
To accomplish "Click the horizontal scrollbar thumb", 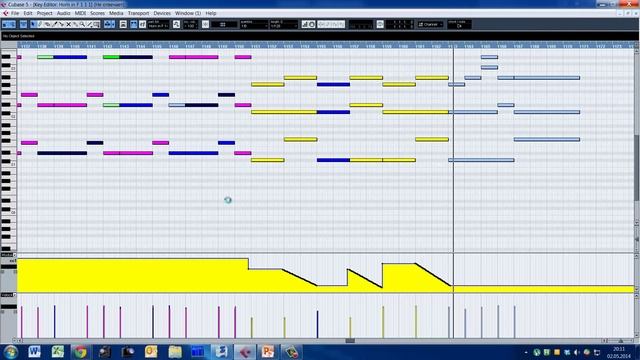I will [350, 340].
